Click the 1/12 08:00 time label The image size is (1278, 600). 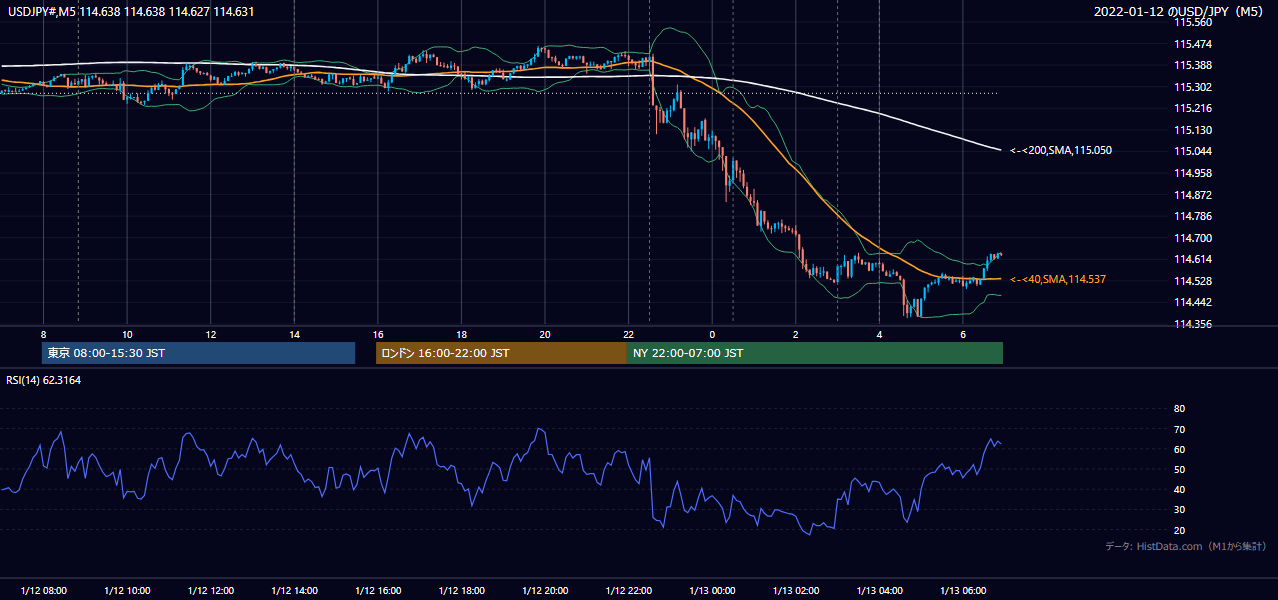tap(43, 590)
